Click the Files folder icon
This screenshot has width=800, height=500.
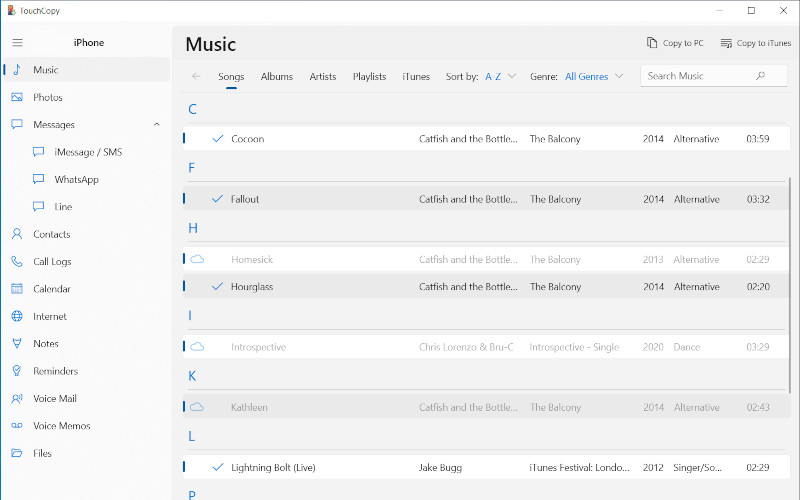[17, 453]
